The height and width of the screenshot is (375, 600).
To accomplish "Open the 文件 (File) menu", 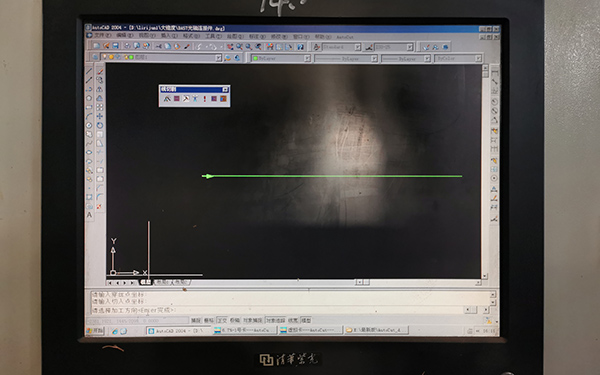I will pyautogui.click(x=102, y=36).
